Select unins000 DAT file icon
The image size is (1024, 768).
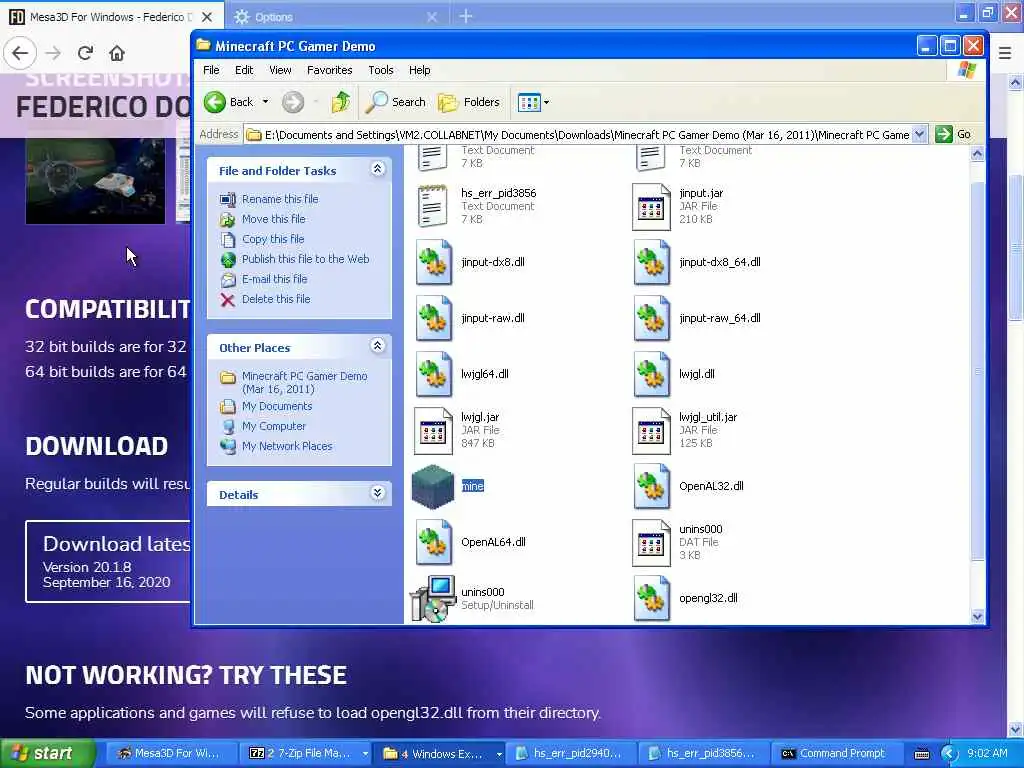coord(651,543)
